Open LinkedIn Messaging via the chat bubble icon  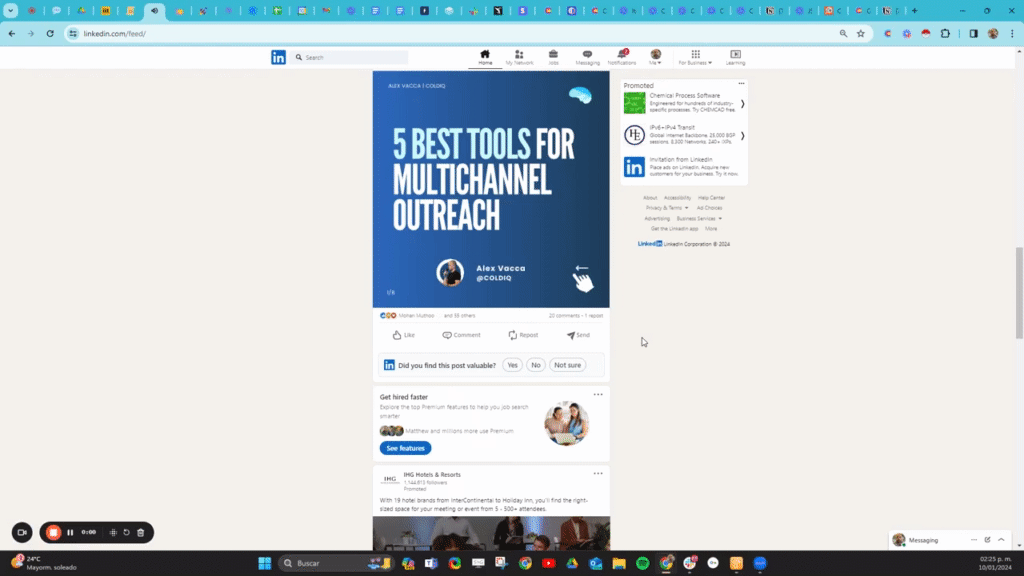(x=588, y=55)
